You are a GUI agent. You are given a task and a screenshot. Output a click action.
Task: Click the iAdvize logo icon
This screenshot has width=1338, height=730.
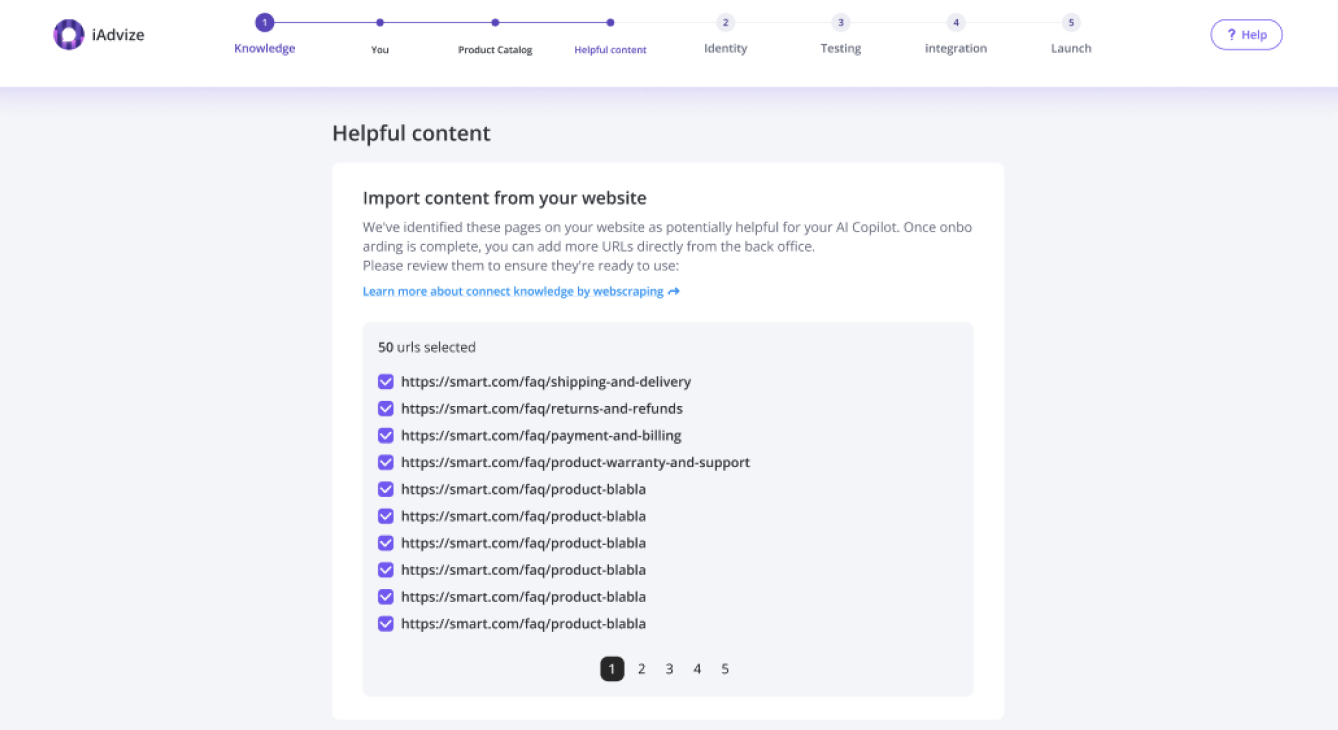click(x=69, y=35)
